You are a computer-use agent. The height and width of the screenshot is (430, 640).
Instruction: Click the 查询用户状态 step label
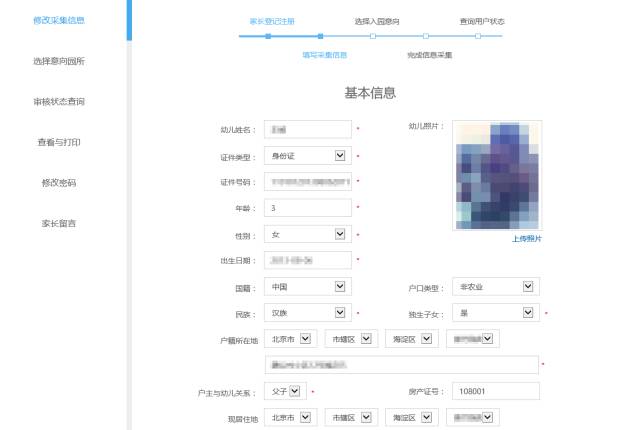click(x=482, y=21)
